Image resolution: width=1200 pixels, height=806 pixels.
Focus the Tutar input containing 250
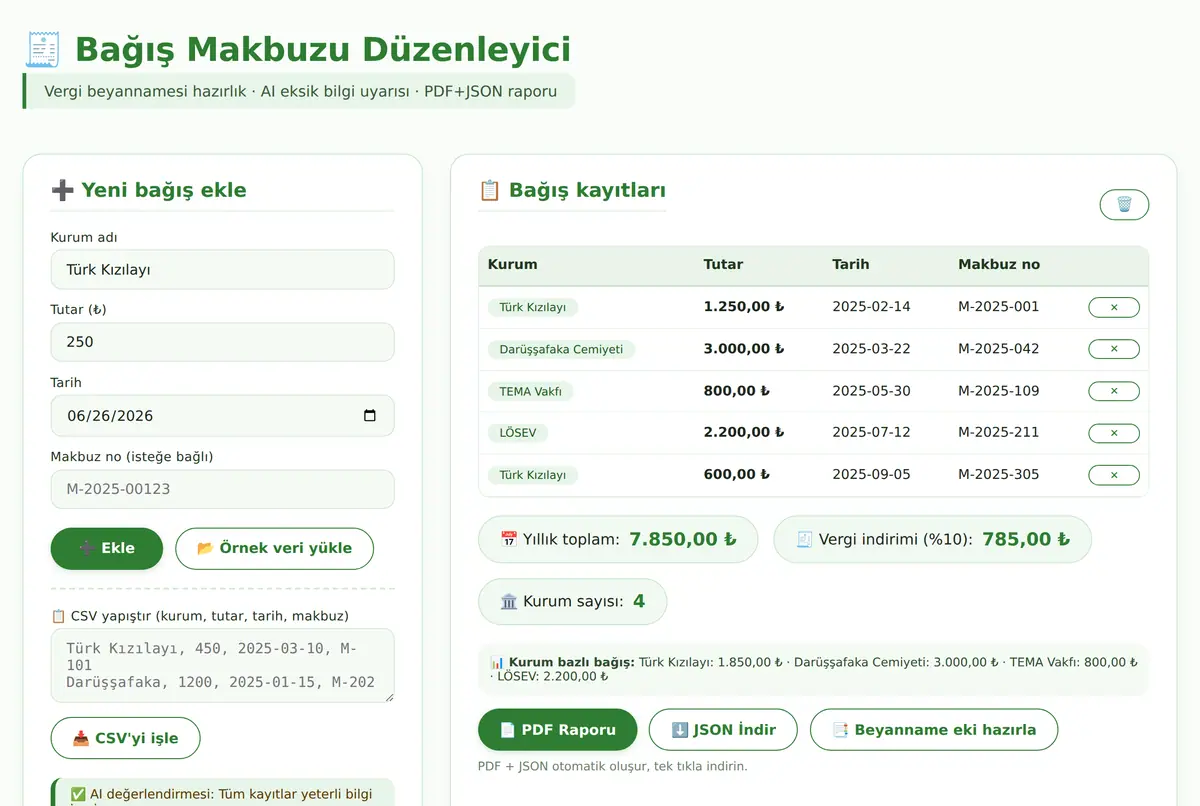click(x=223, y=342)
